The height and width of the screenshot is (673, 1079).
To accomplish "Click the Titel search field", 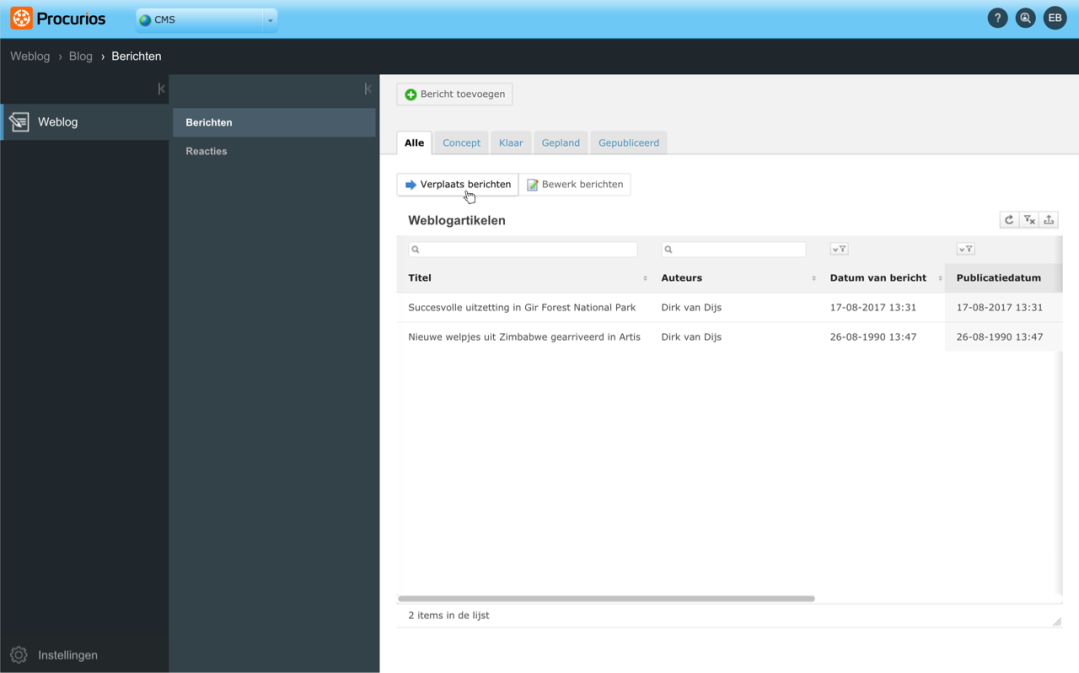I will tap(523, 249).
